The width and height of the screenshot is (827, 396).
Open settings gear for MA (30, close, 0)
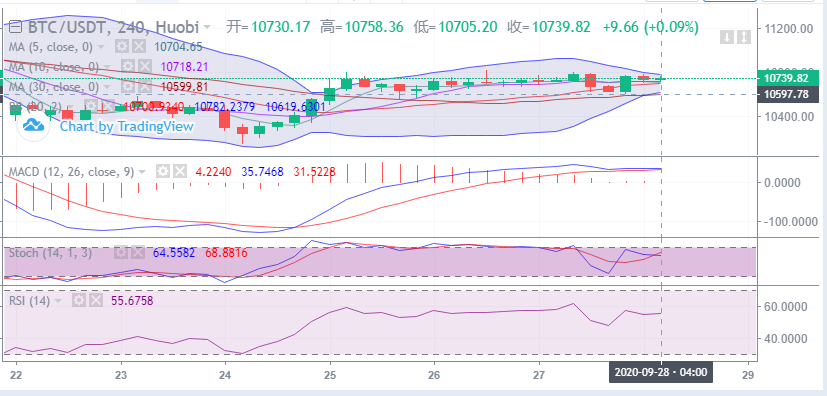(x=128, y=86)
